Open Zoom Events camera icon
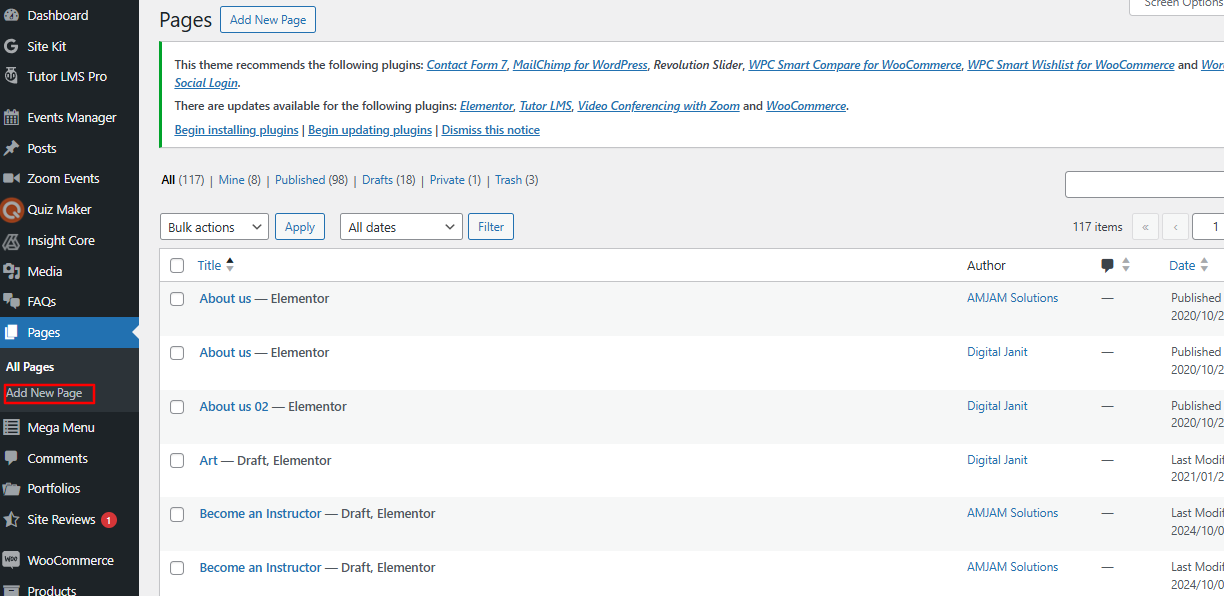 point(12,178)
